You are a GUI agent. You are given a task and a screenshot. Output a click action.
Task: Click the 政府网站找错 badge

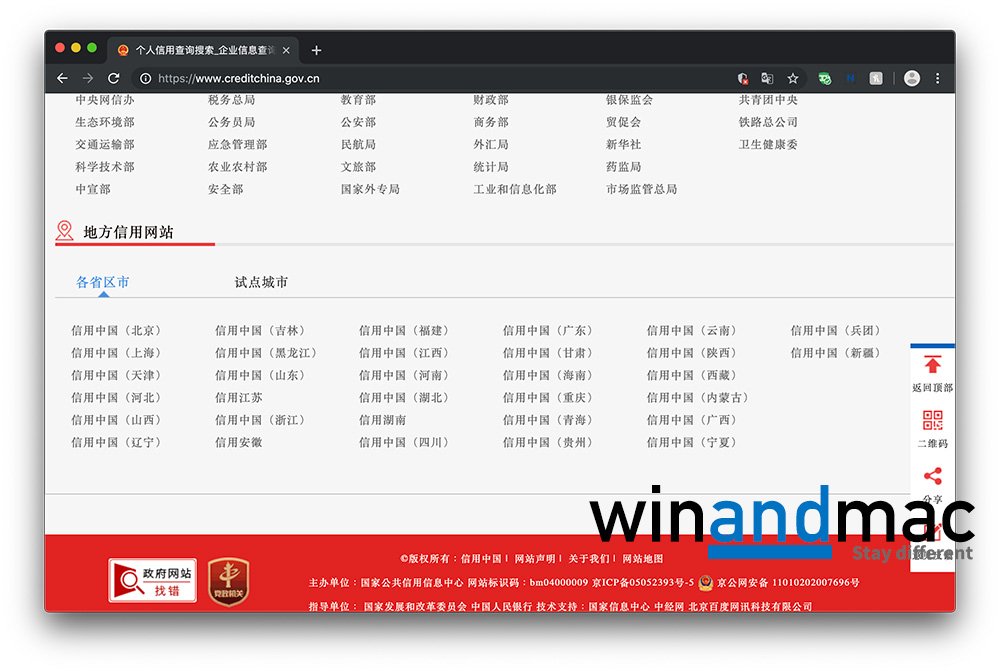click(x=152, y=580)
